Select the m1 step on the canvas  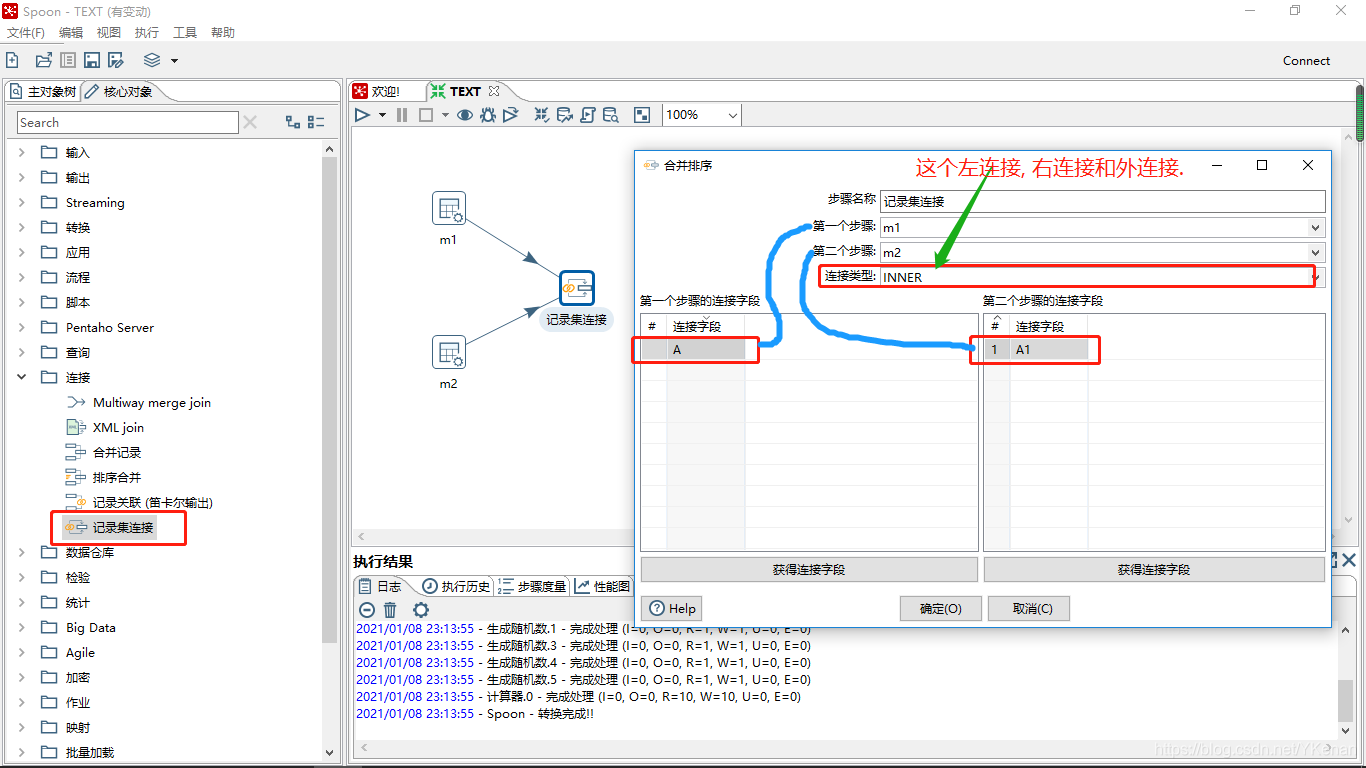click(449, 209)
